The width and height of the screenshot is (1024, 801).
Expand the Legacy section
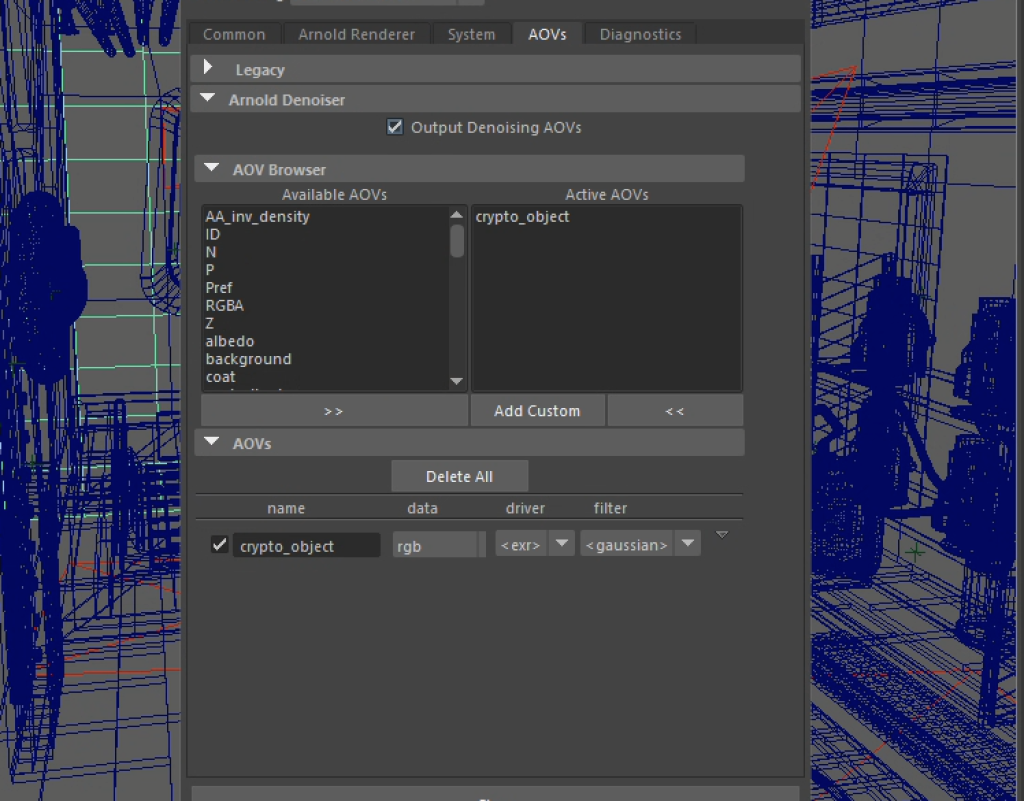pyautogui.click(x=209, y=69)
